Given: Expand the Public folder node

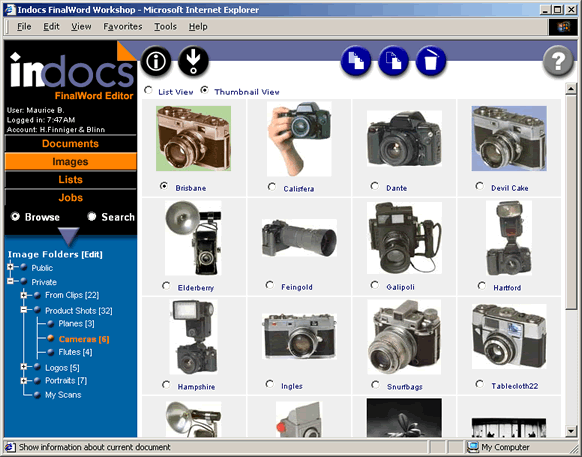Looking at the screenshot, I should (10, 267).
